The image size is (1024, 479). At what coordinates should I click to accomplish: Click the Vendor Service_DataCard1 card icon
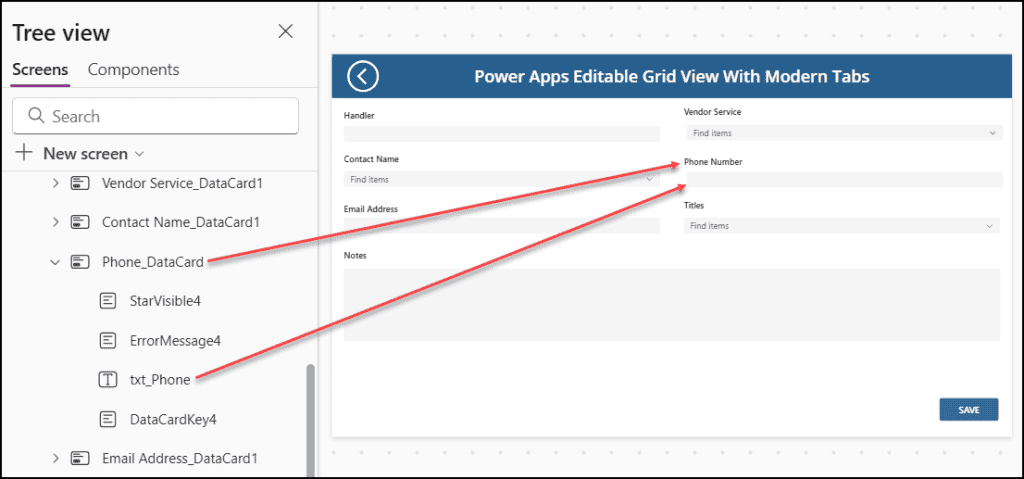pyautogui.click(x=80, y=184)
